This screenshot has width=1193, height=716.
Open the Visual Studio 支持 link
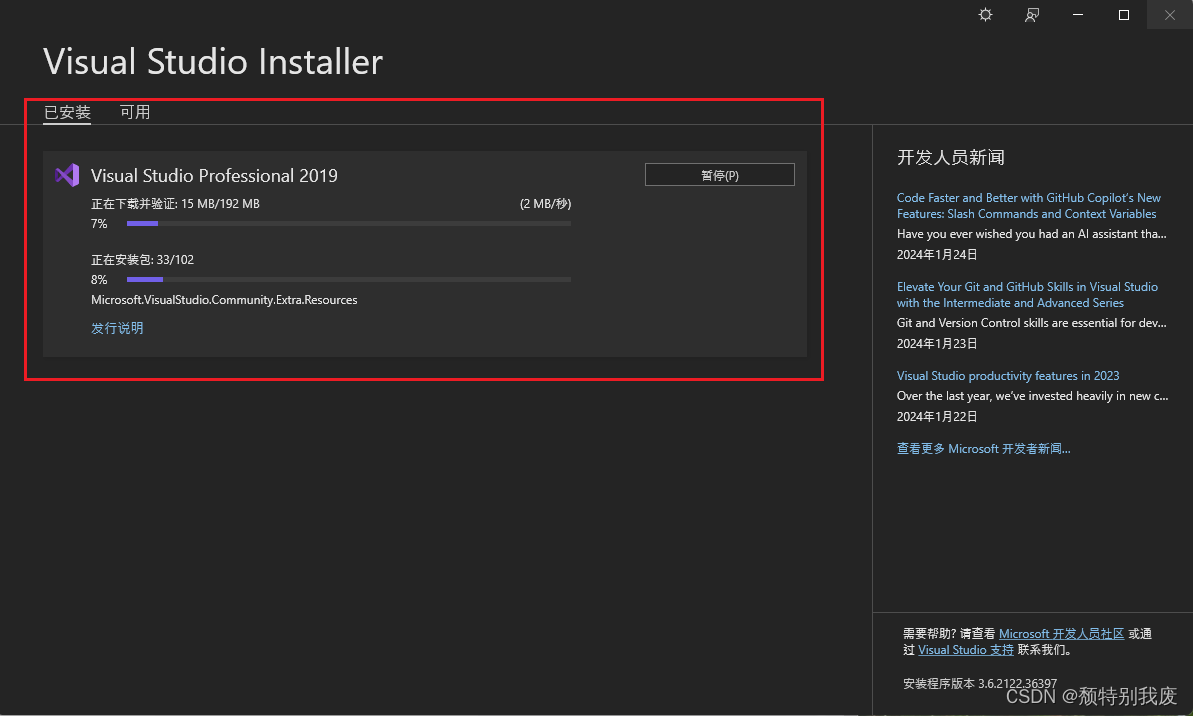pyautogui.click(x=966, y=650)
